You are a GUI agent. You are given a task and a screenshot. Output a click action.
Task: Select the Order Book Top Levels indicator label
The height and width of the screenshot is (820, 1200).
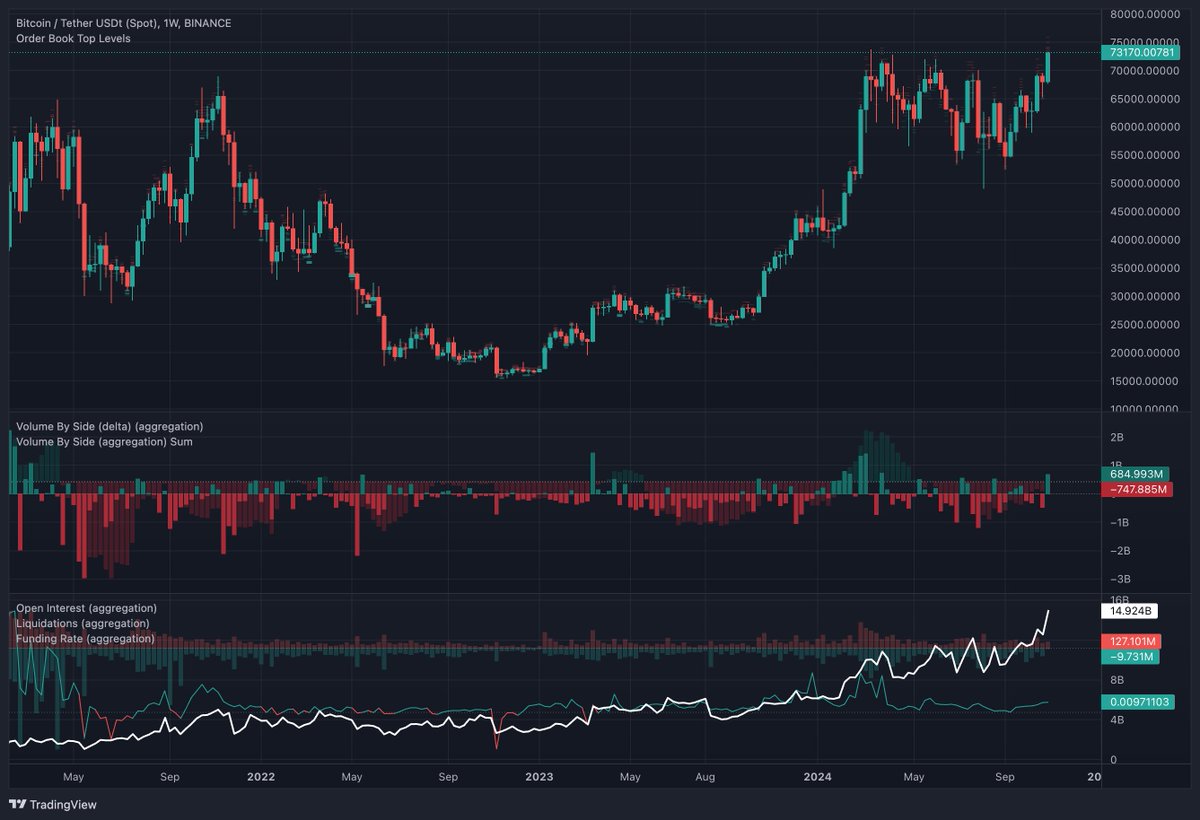[73, 38]
